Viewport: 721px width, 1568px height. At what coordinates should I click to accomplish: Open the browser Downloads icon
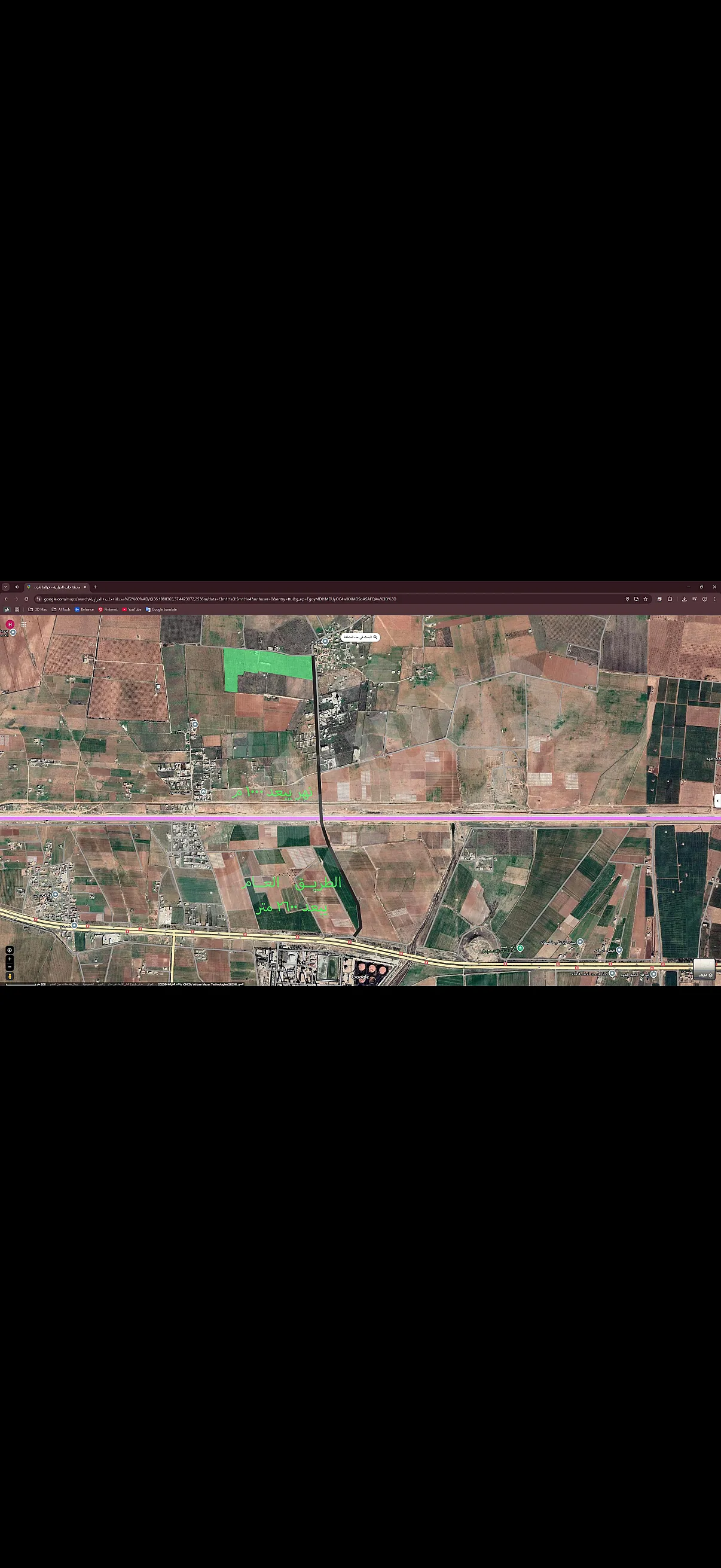pyautogui.click(x=685, y=599)
